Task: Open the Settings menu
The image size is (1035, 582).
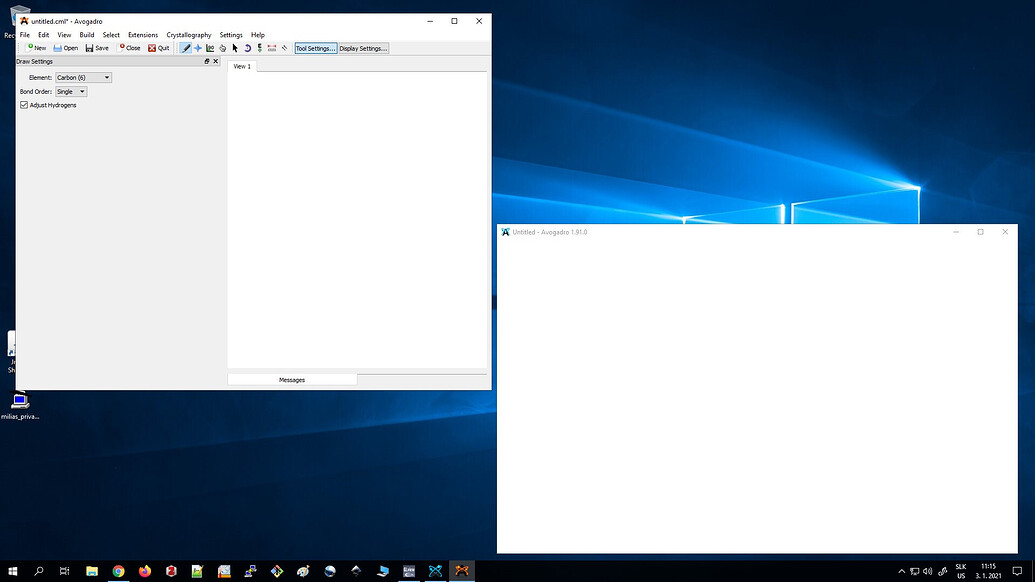Action: tap(231, 35)
